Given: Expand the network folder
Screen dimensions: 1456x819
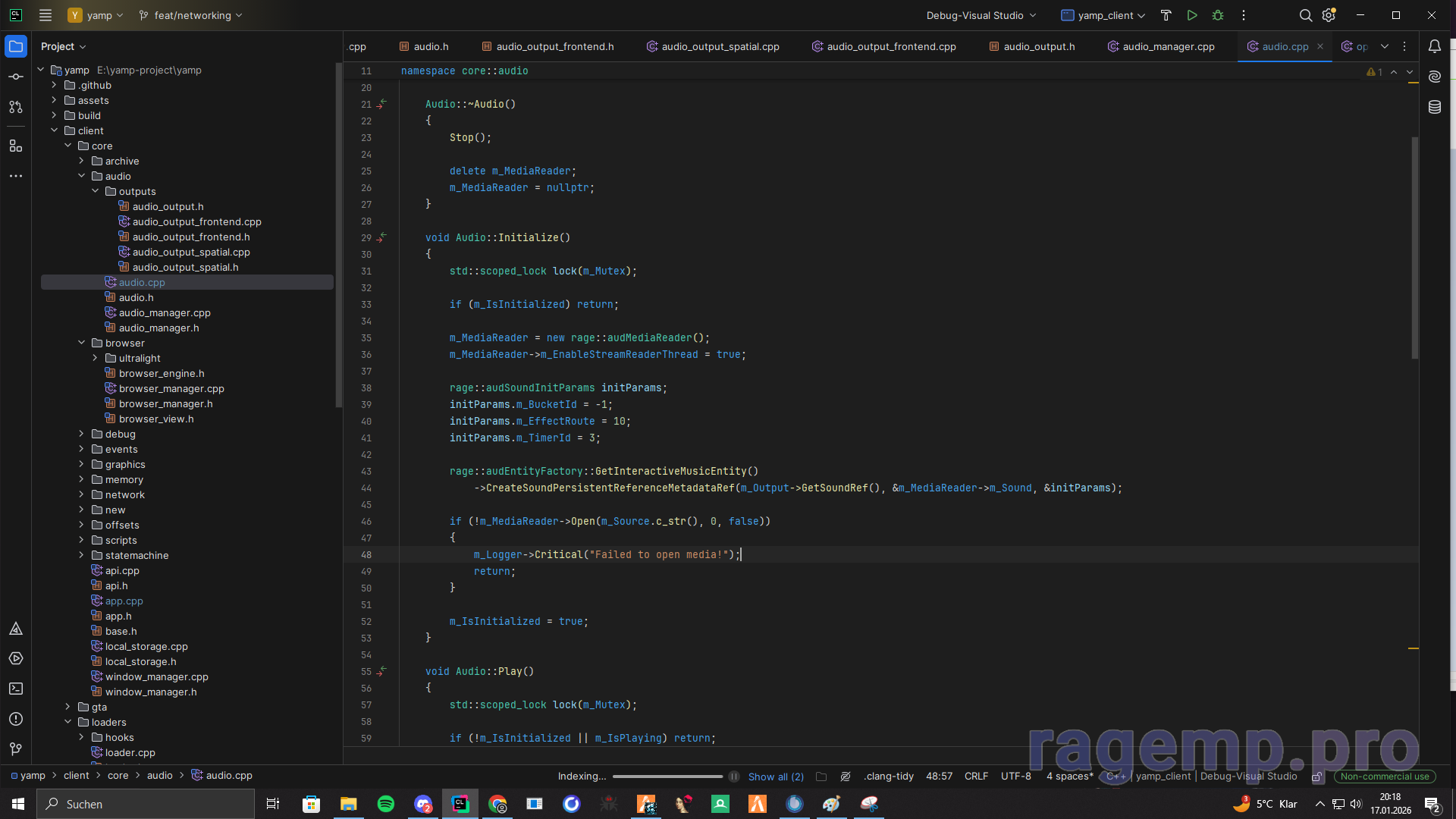Looking at the screenshot, I should click(x=82, y=494).
